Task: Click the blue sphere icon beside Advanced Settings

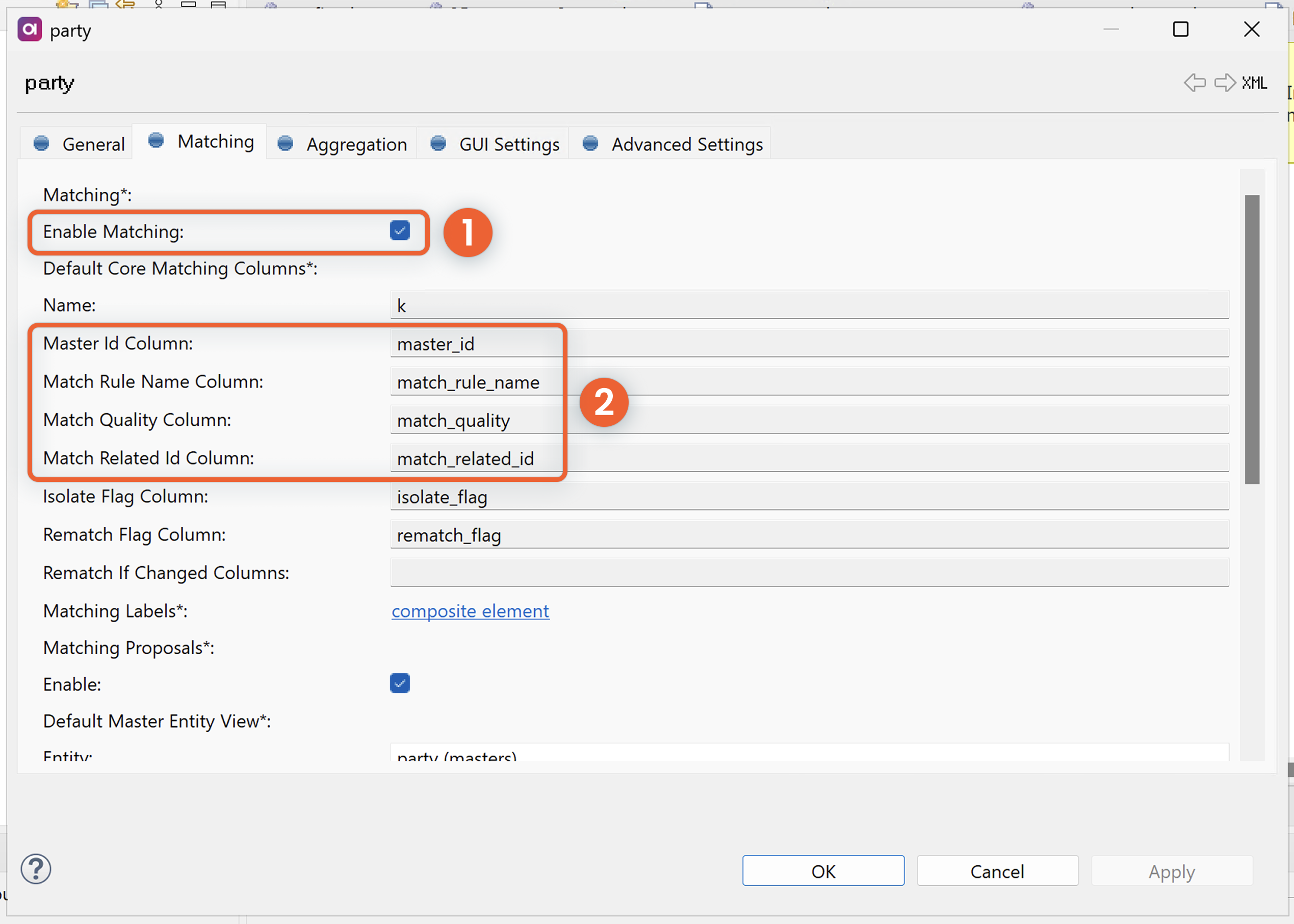Action: click(590, 144)
